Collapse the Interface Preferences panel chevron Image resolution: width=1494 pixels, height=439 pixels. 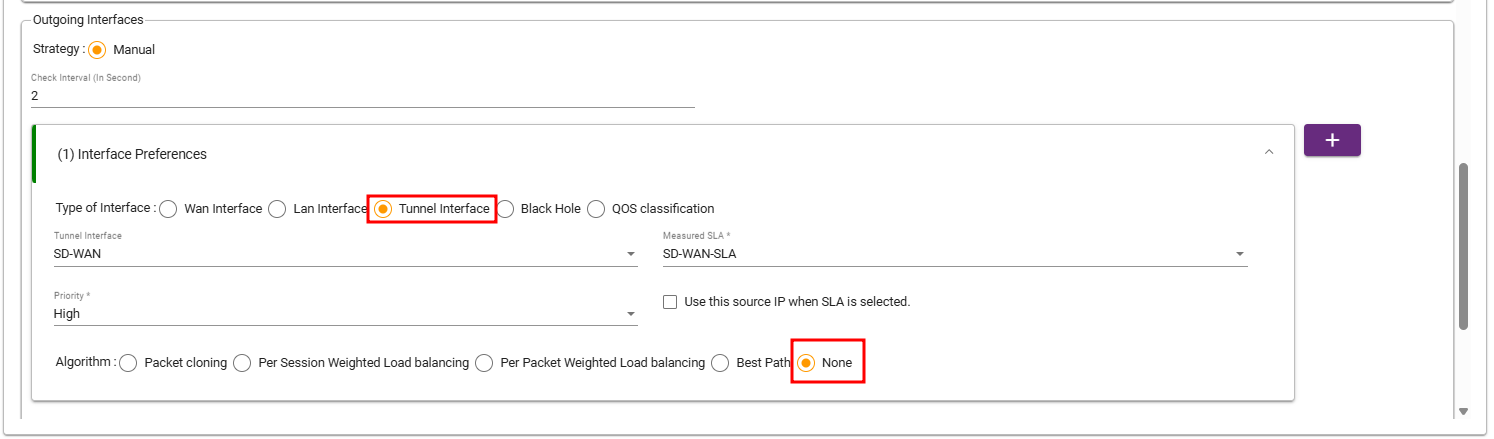[x=1269, y=152]
